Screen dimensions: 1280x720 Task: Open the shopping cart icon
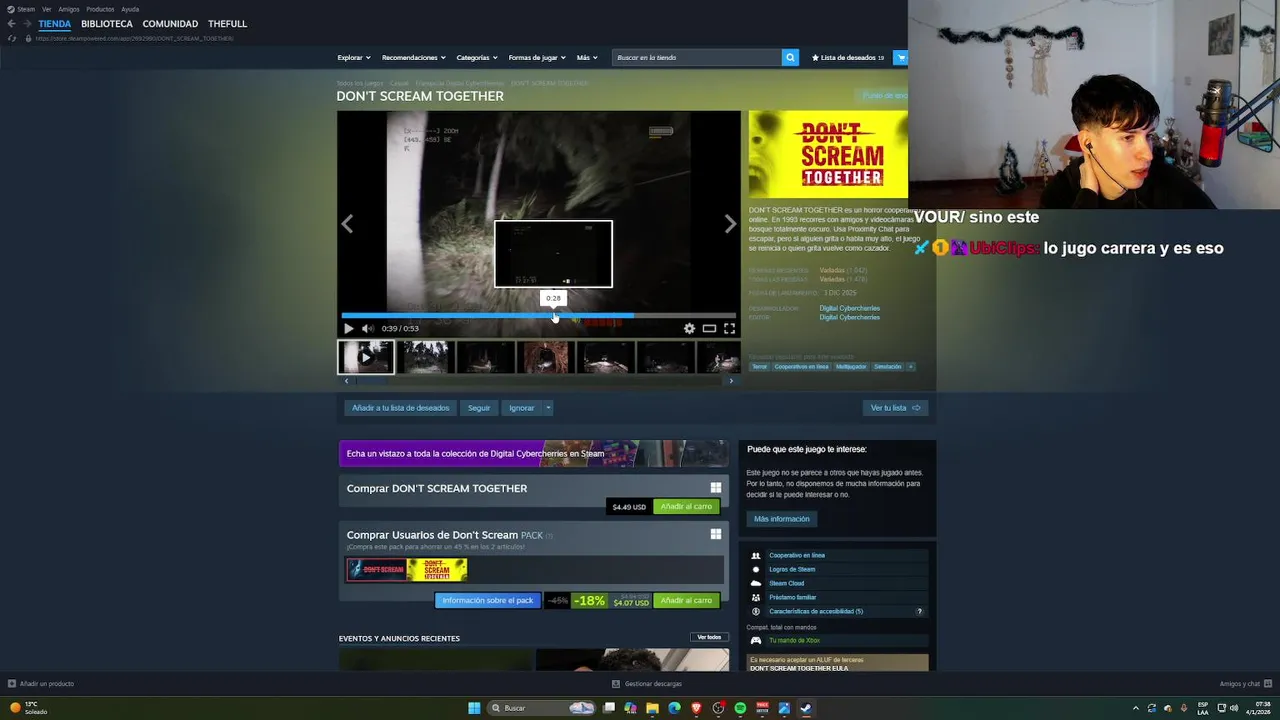click(x=901, y=57)
